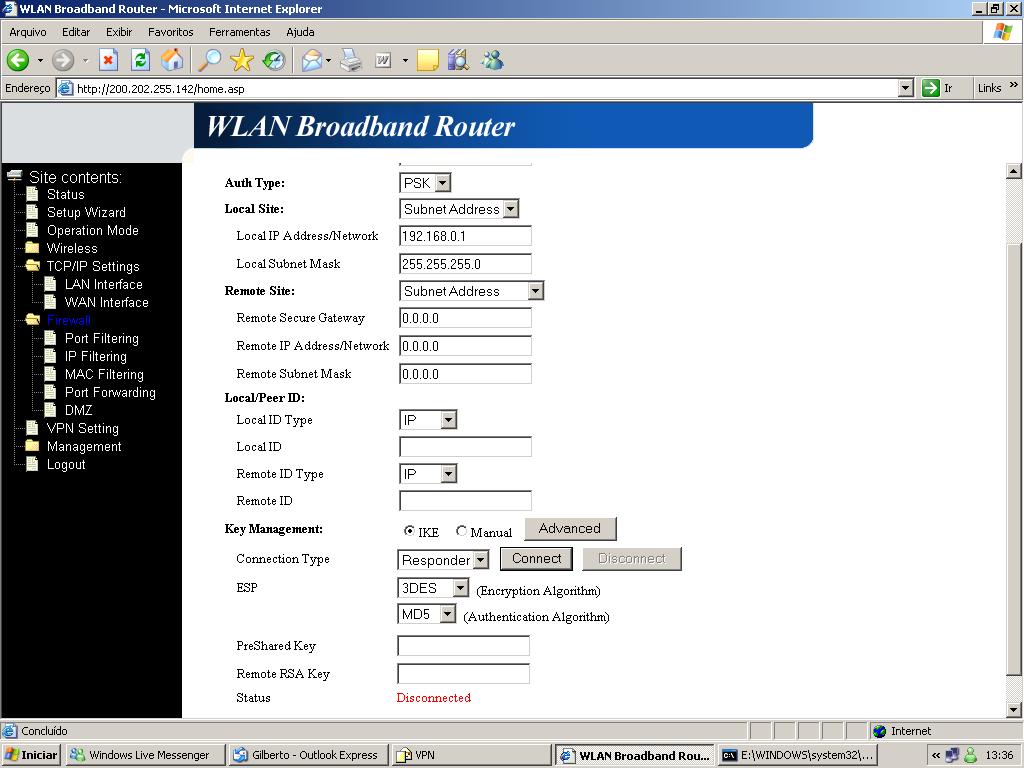This screenshot has width=1024, height=768.
Task: Click the Iniciar start button
Action: coord(31,755)
